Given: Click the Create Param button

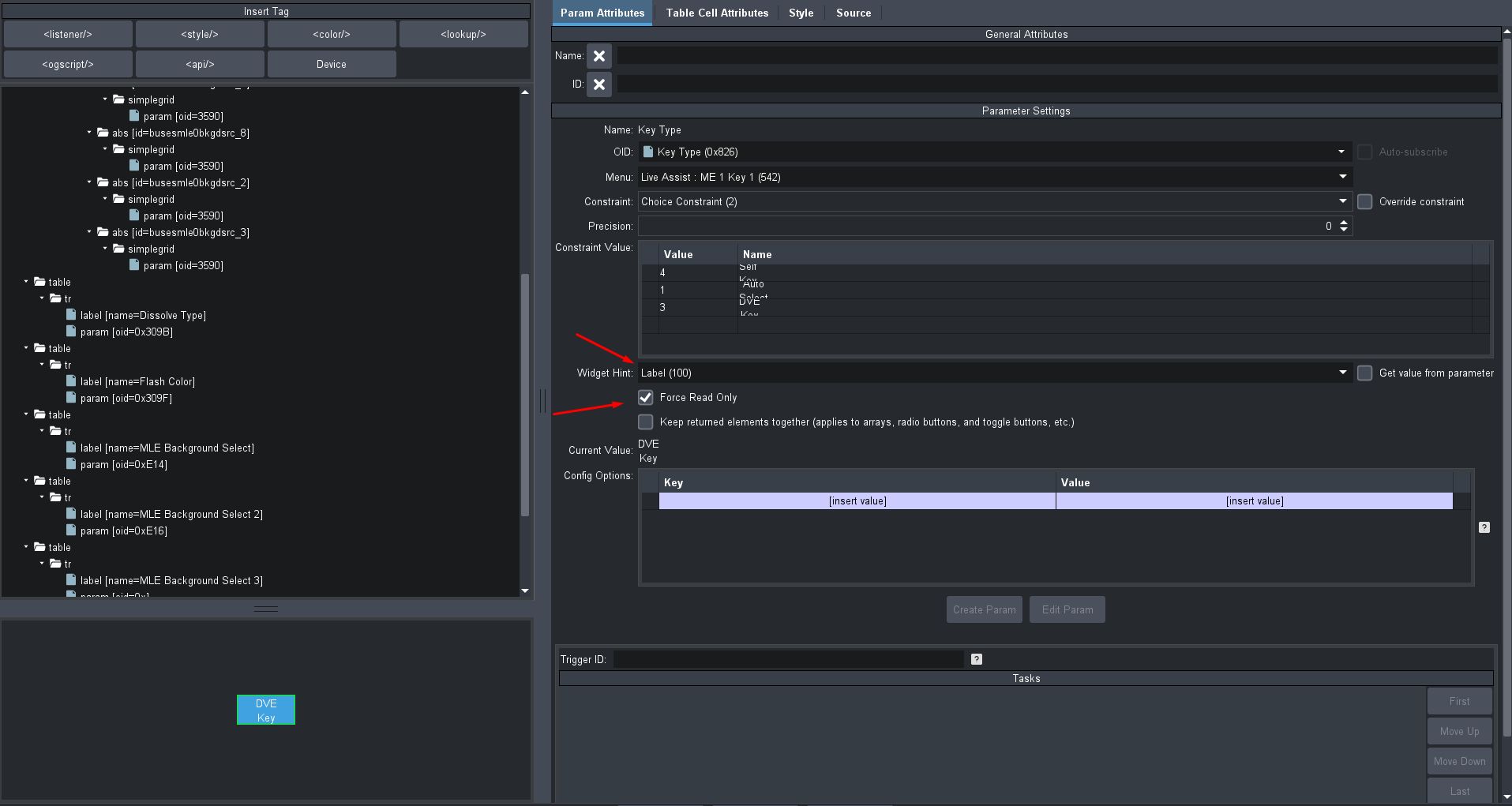Looking at the screenshot, I should click(x=985, y=609).
